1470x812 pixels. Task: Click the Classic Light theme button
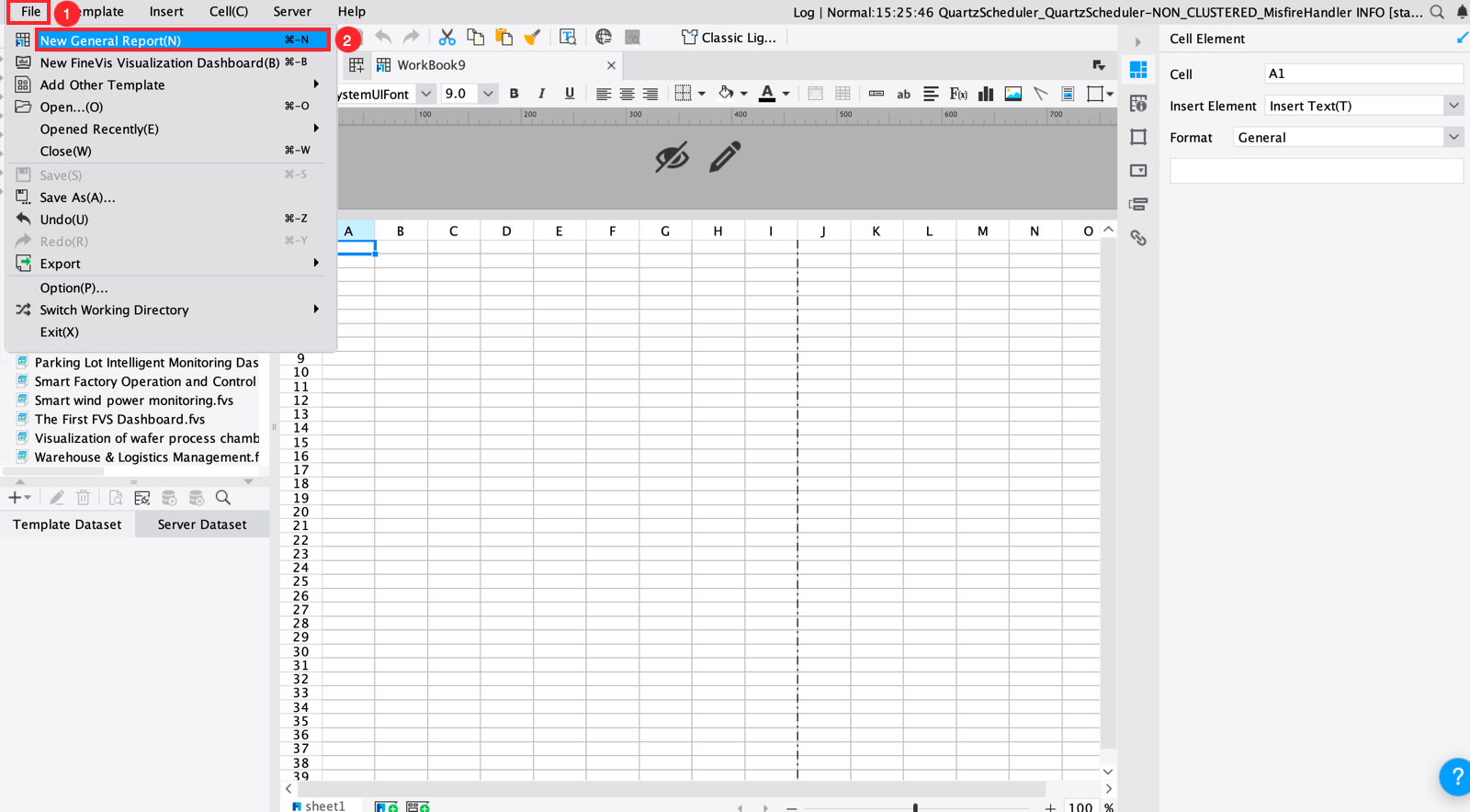click(729, 38)
